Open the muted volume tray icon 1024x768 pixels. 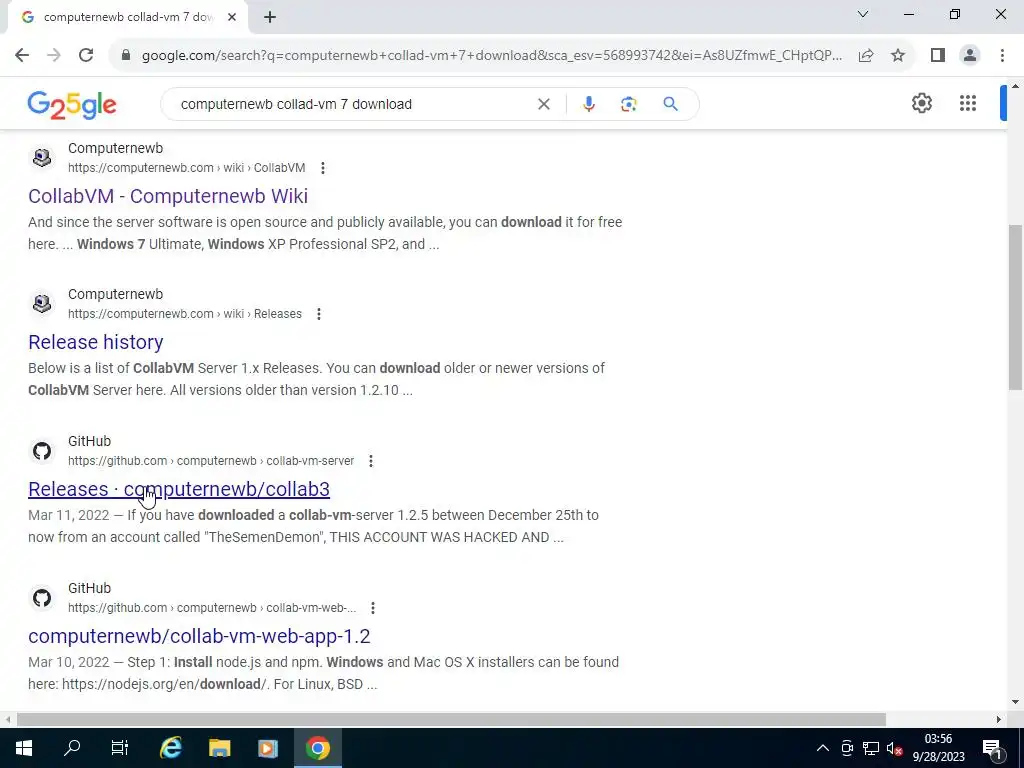894,748
